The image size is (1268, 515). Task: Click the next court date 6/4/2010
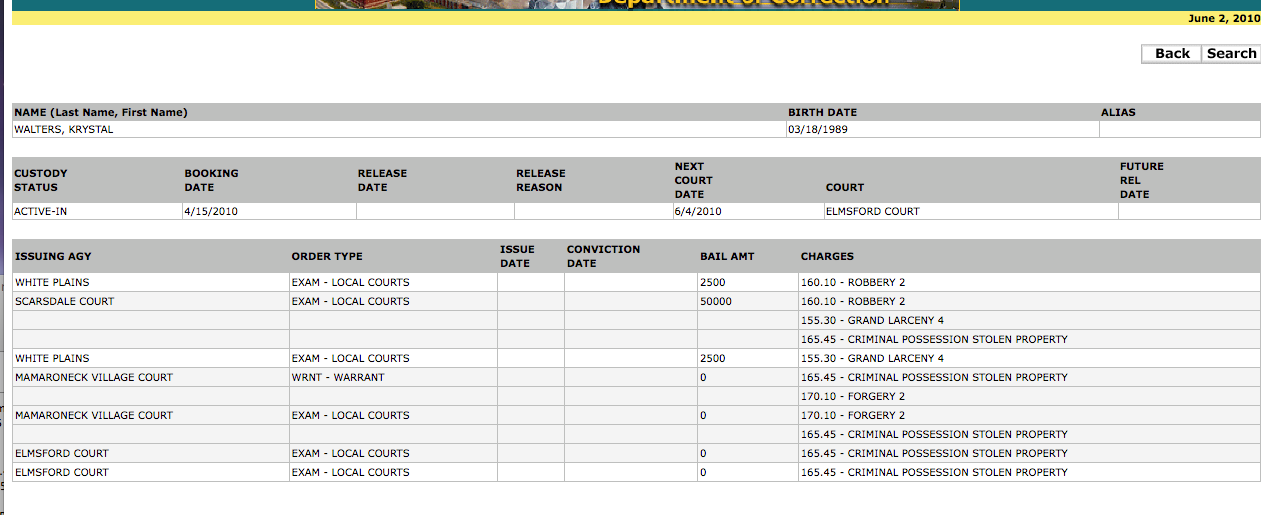[698, 212]
